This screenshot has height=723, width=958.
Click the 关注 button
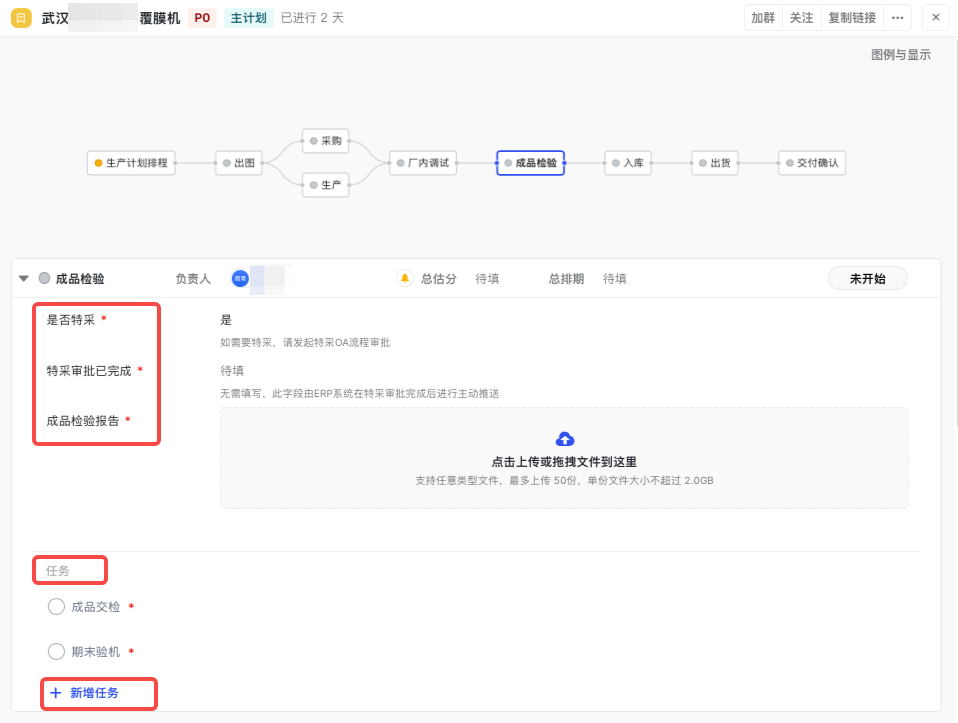click(x=801, y=18)
